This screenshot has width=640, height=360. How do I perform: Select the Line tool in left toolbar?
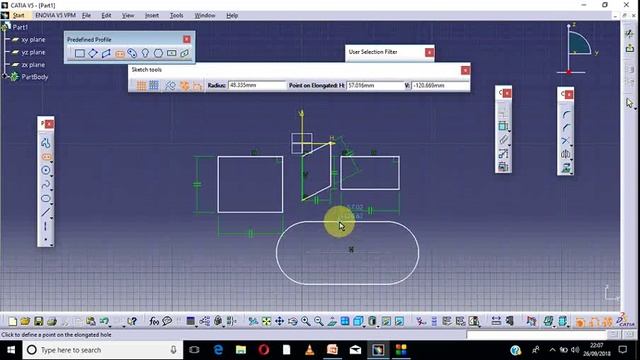pos(45,212)
